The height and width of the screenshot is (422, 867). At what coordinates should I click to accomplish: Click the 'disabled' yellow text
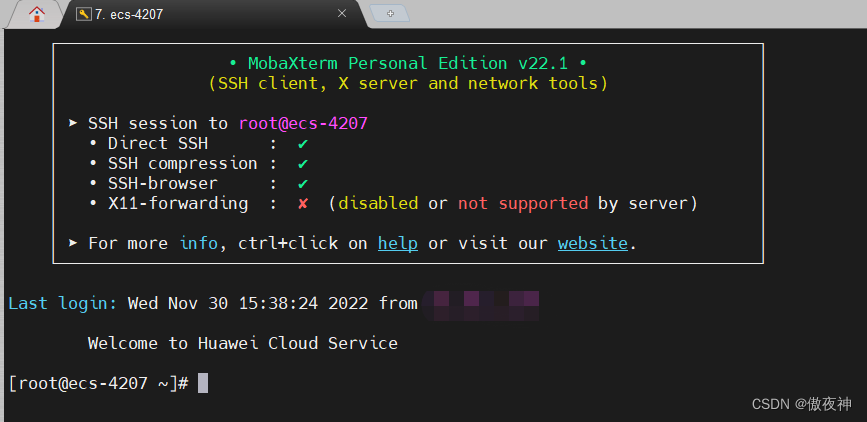coord(378,204)
